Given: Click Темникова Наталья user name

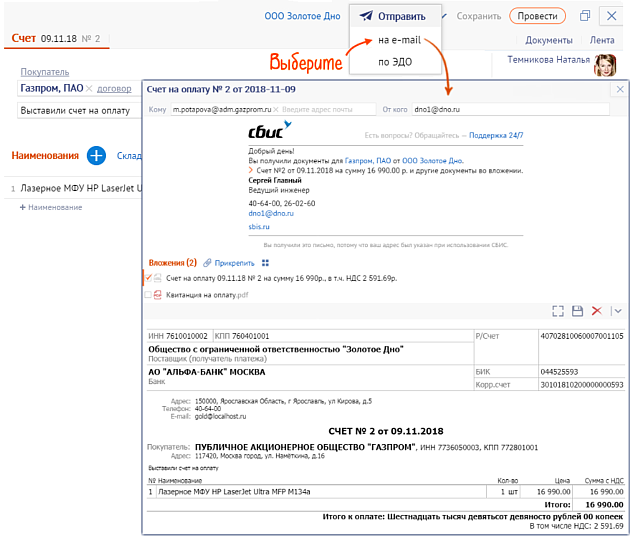Looking at the screenshot, I should (x=548, y=59).
